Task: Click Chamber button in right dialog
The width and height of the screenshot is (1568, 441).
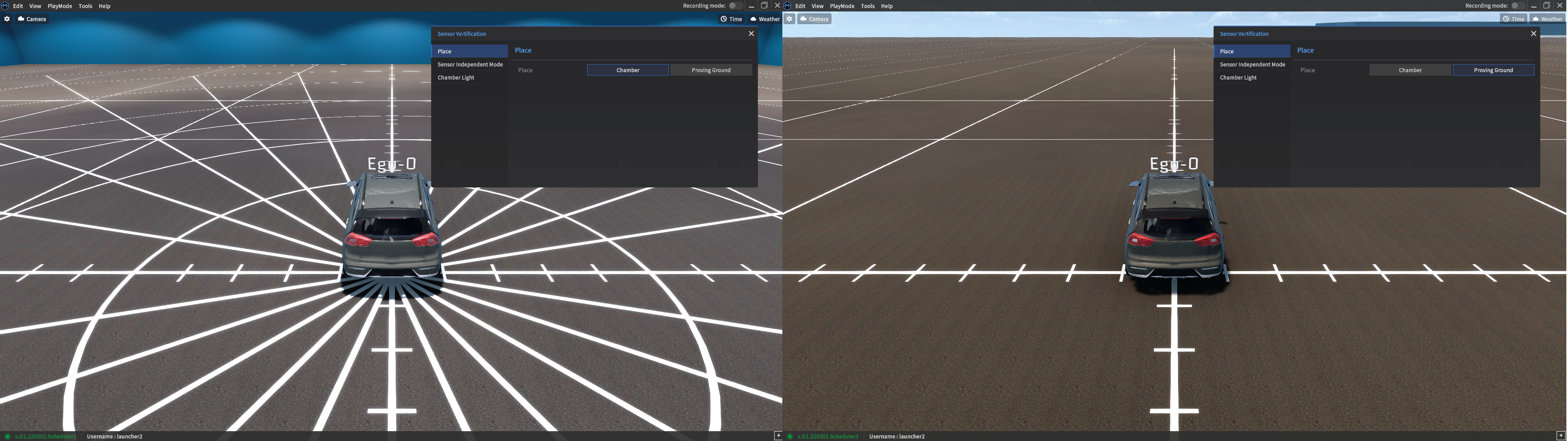Action: click(x=1410, y=70)
